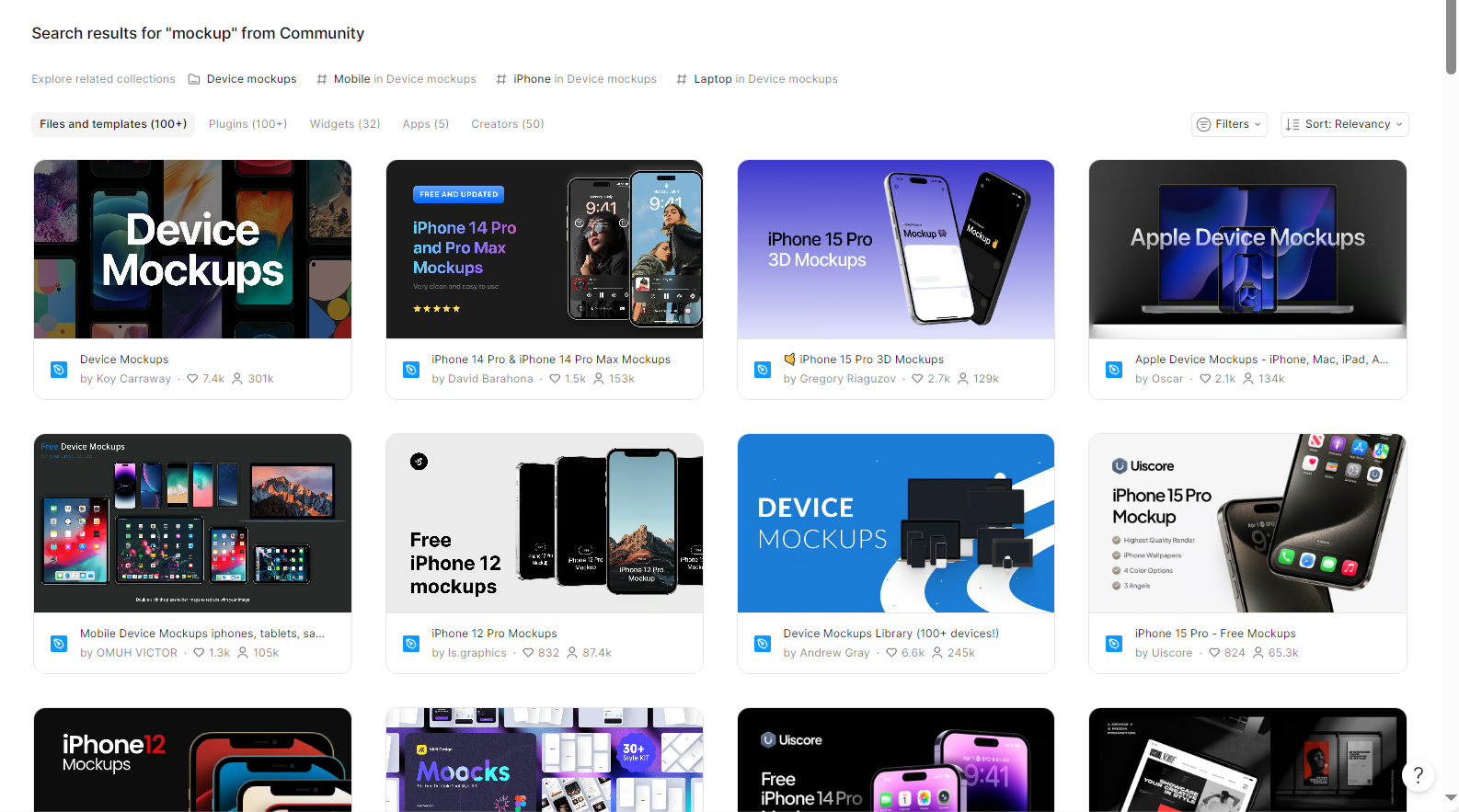Screen dimensions: 1459x812
Task: Open the help question mark button
Action: coord(1419,775)
